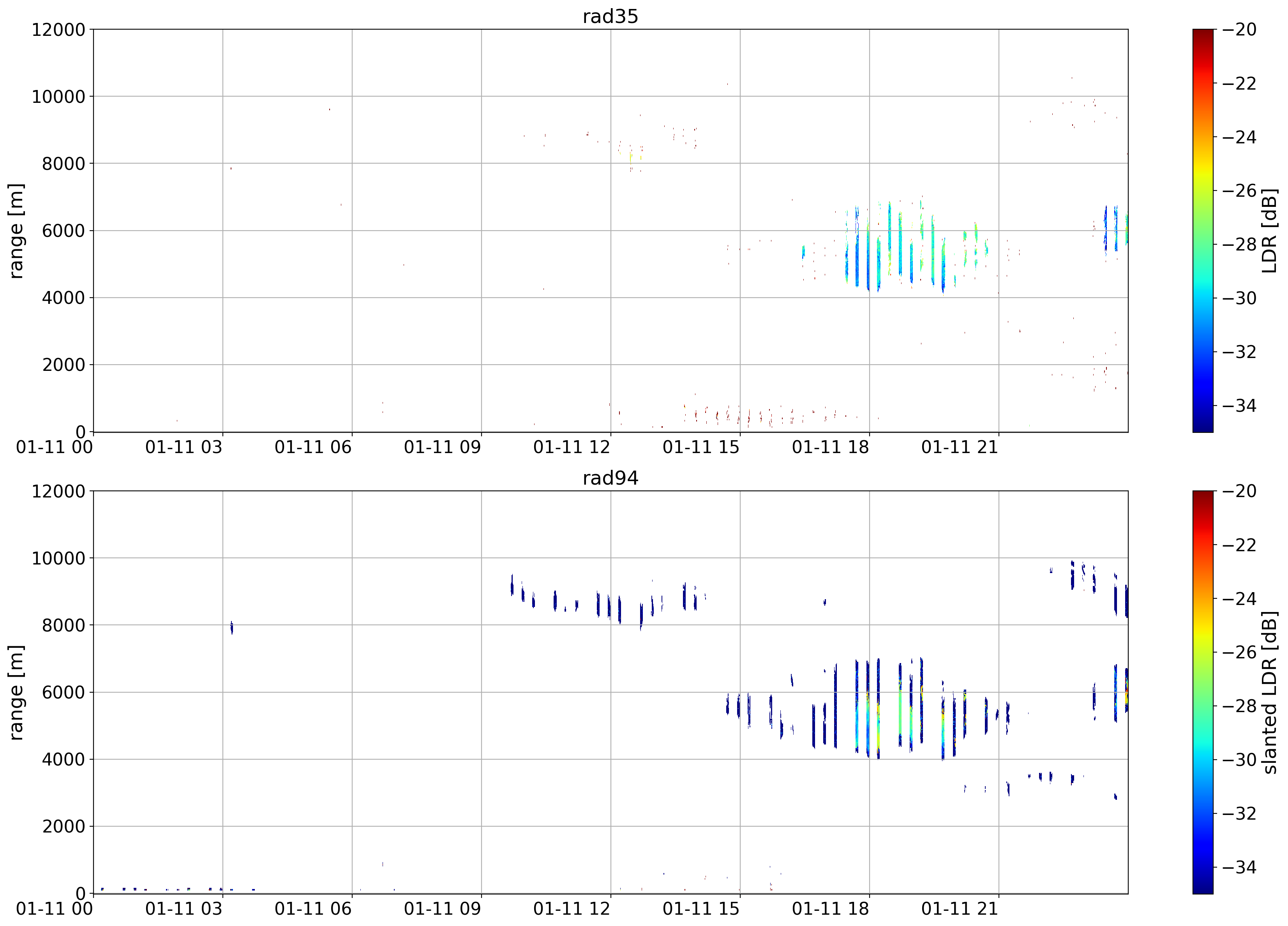This screenshot has width=1288, height=926.
Task: Click the 01-11 03 x-tick under rad94
Action: (183, 908)
